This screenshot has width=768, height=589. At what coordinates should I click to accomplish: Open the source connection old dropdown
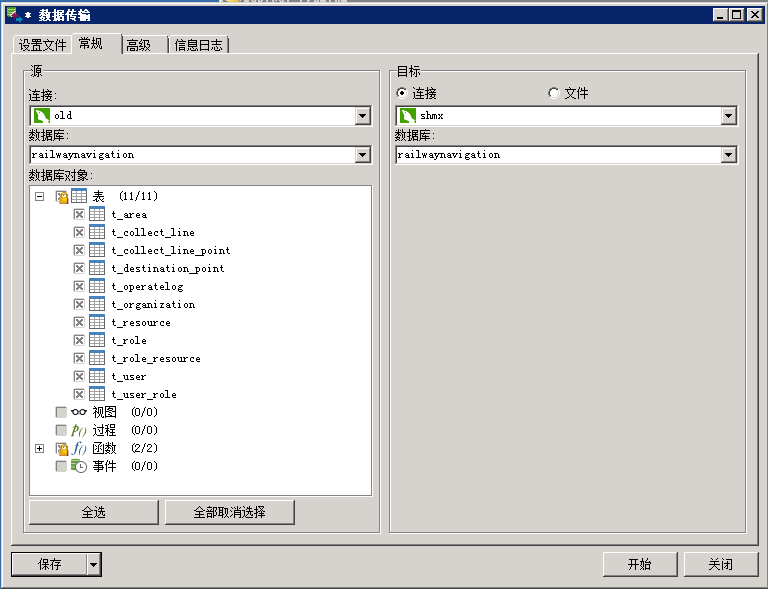tap(362, 116)
